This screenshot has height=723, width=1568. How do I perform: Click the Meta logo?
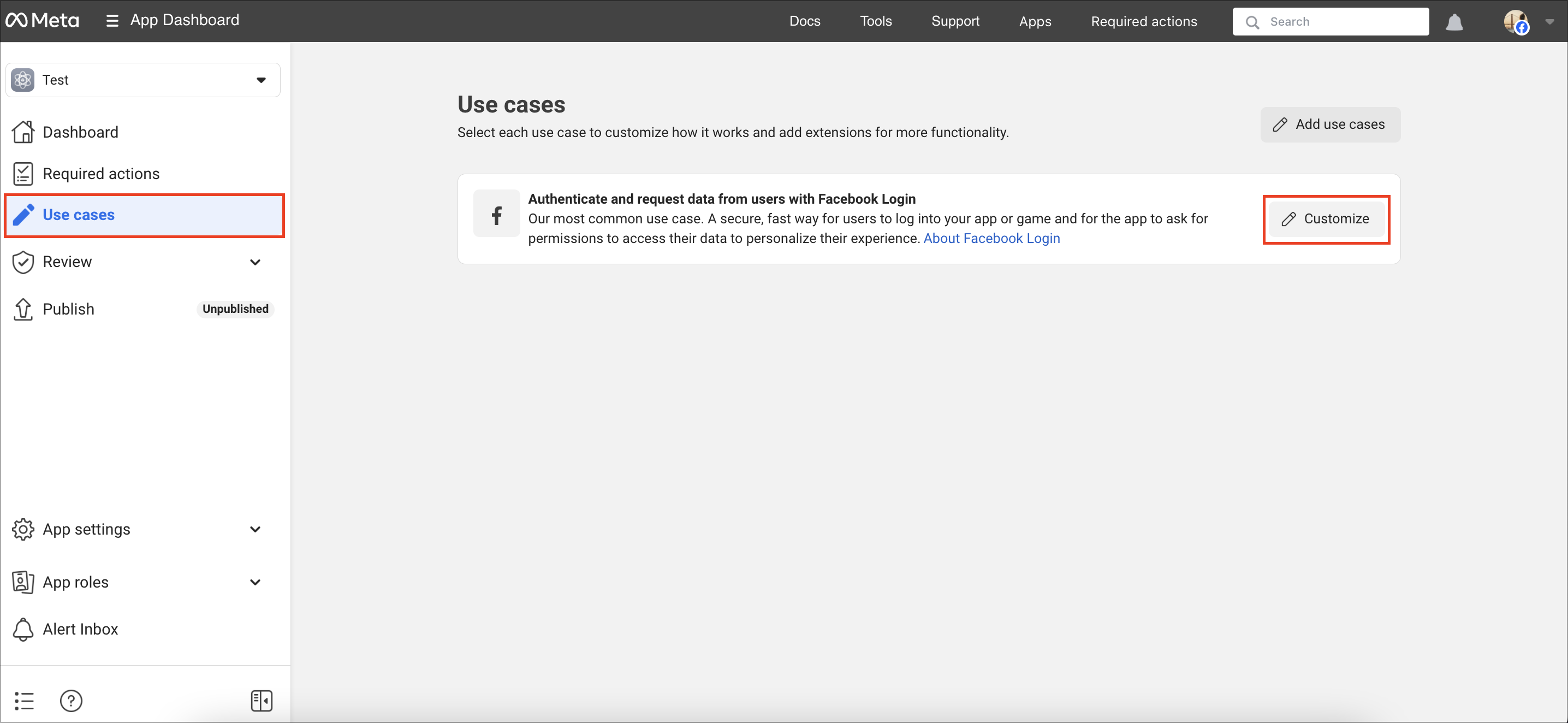click(x=42, y=21)
